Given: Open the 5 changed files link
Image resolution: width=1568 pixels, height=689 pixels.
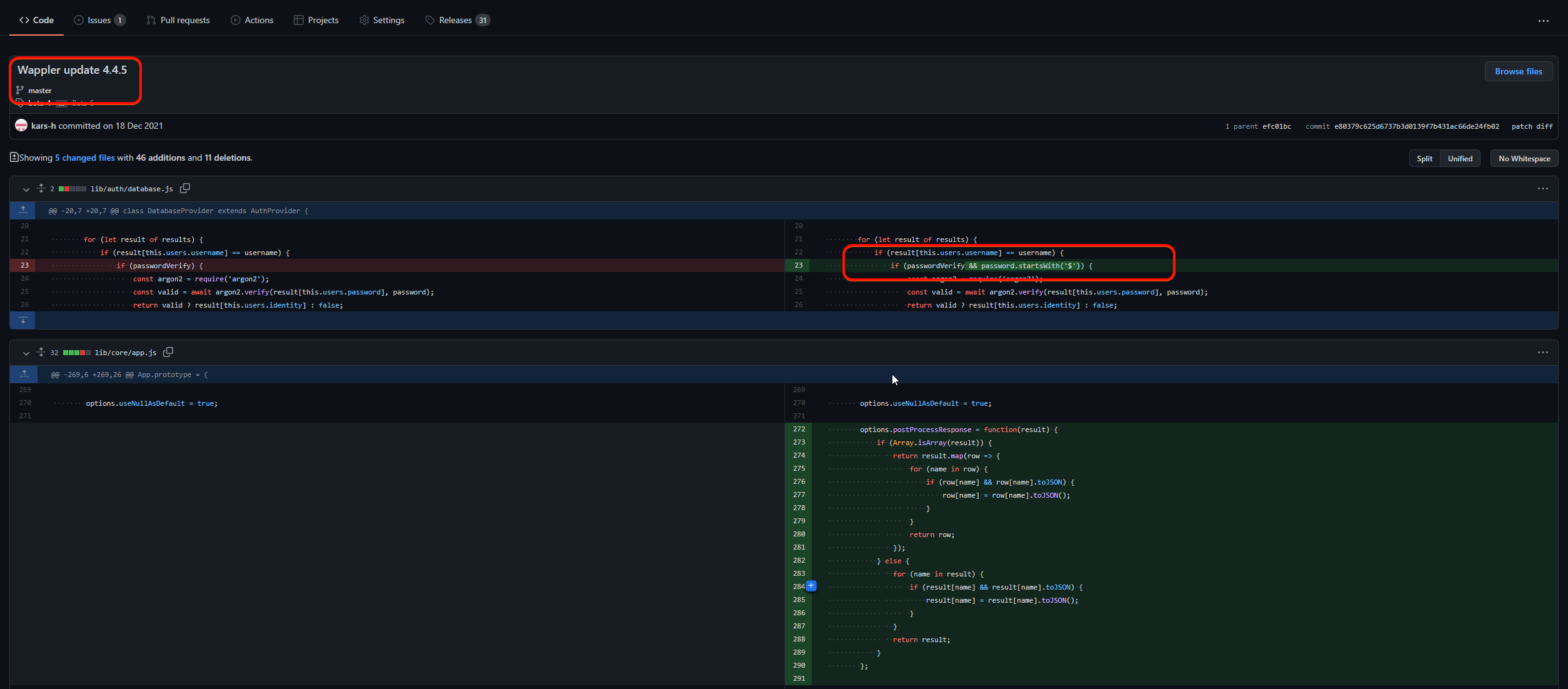Looking at the screenshot, I should pos(85,158).
